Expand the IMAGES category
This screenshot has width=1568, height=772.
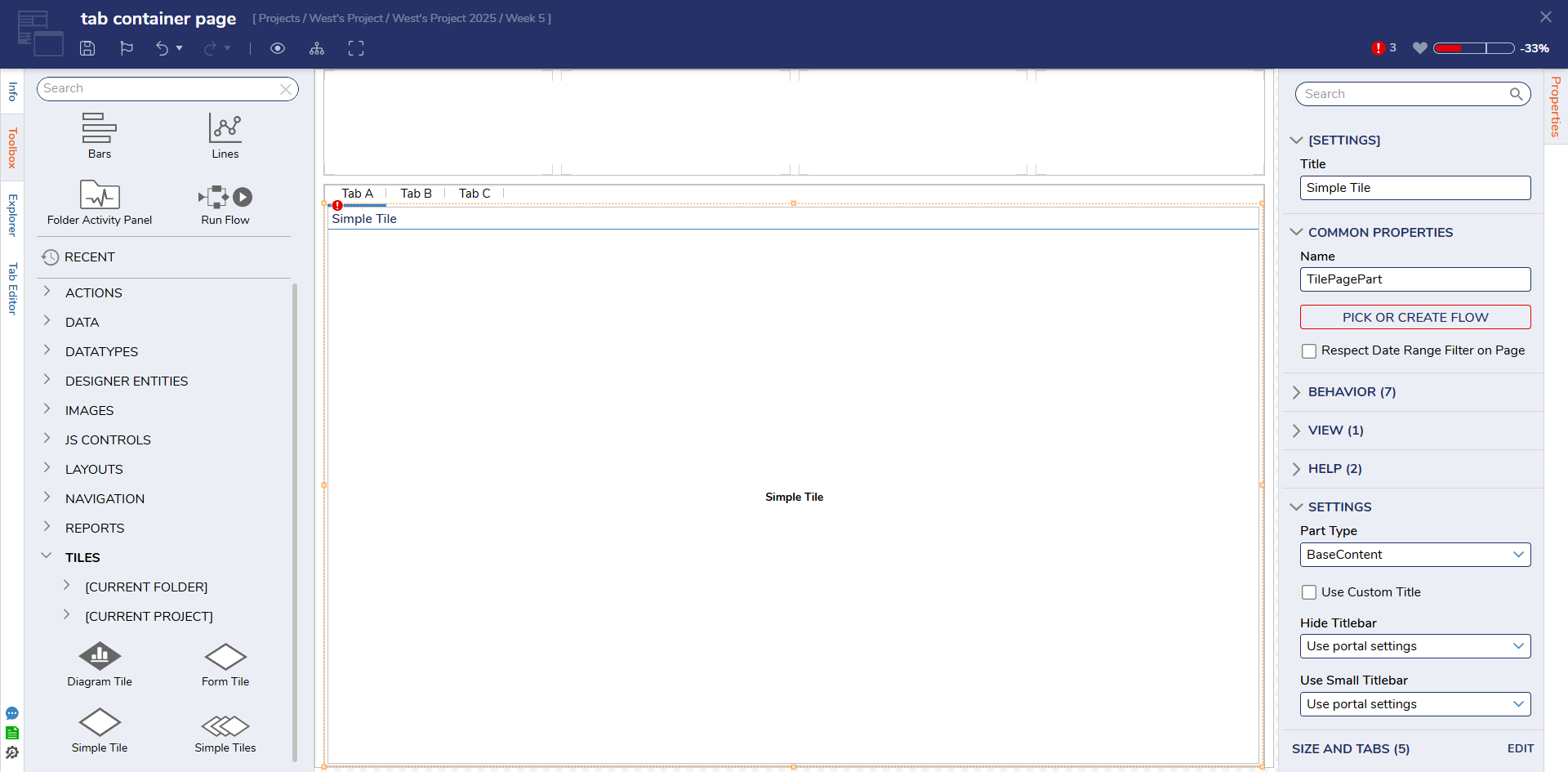pyautogui.click(x=47, y=409)
